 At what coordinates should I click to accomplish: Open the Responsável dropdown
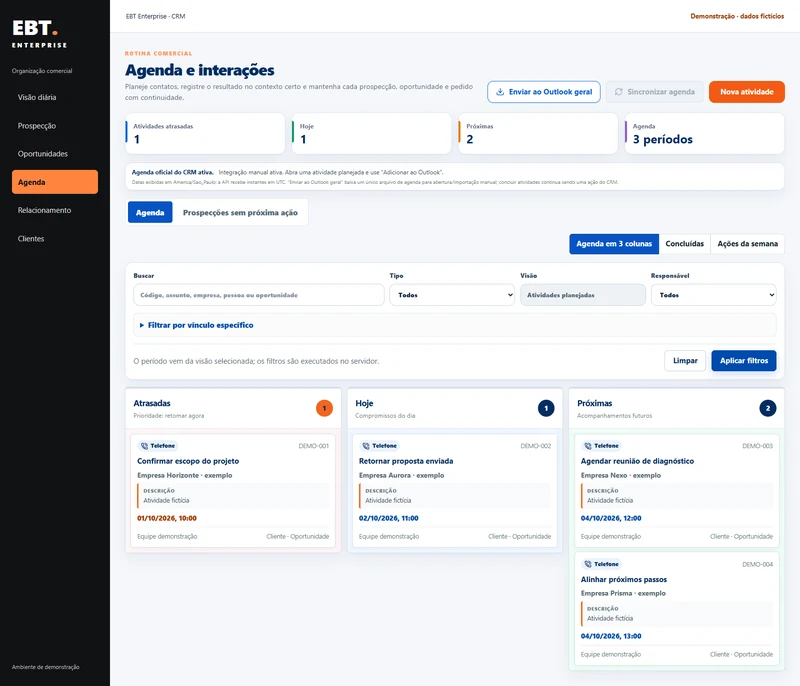pos(713,295)
